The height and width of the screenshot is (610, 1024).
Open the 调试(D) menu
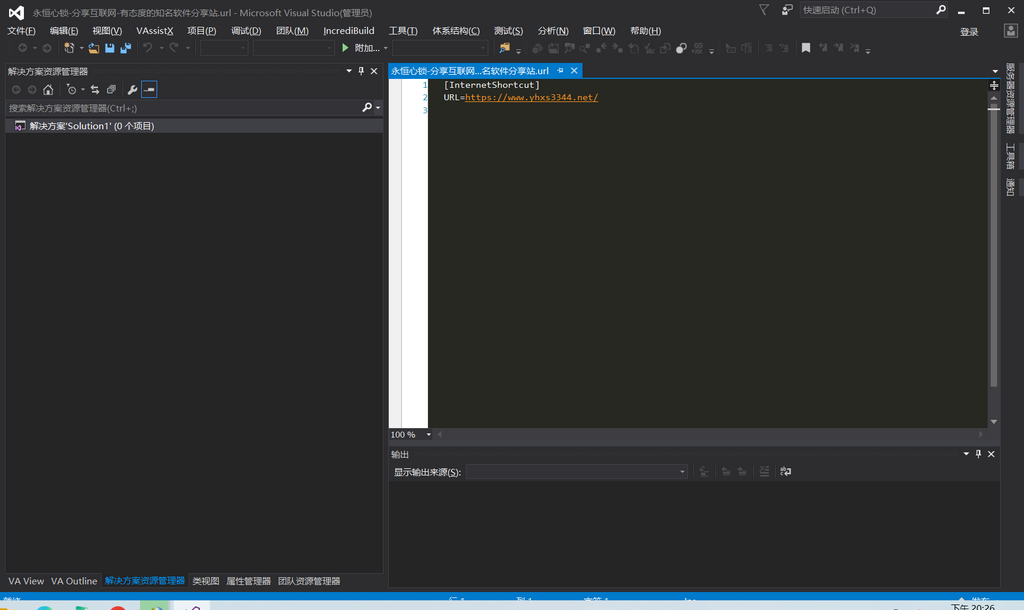[246, 31]
